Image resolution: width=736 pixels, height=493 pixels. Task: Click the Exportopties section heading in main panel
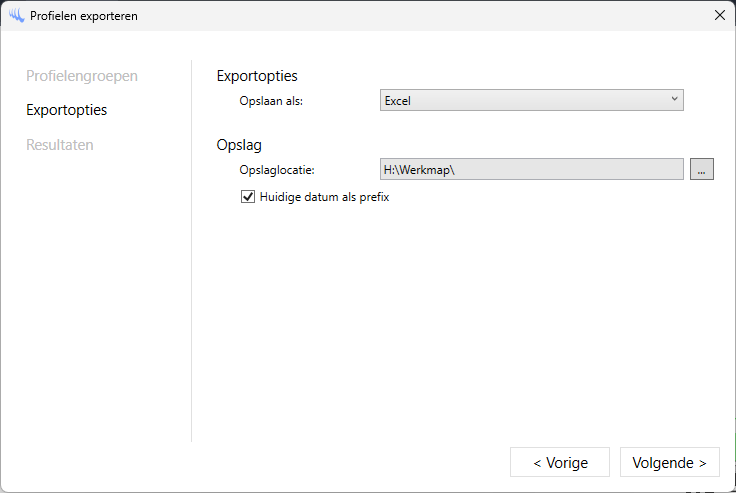[257, 76]
